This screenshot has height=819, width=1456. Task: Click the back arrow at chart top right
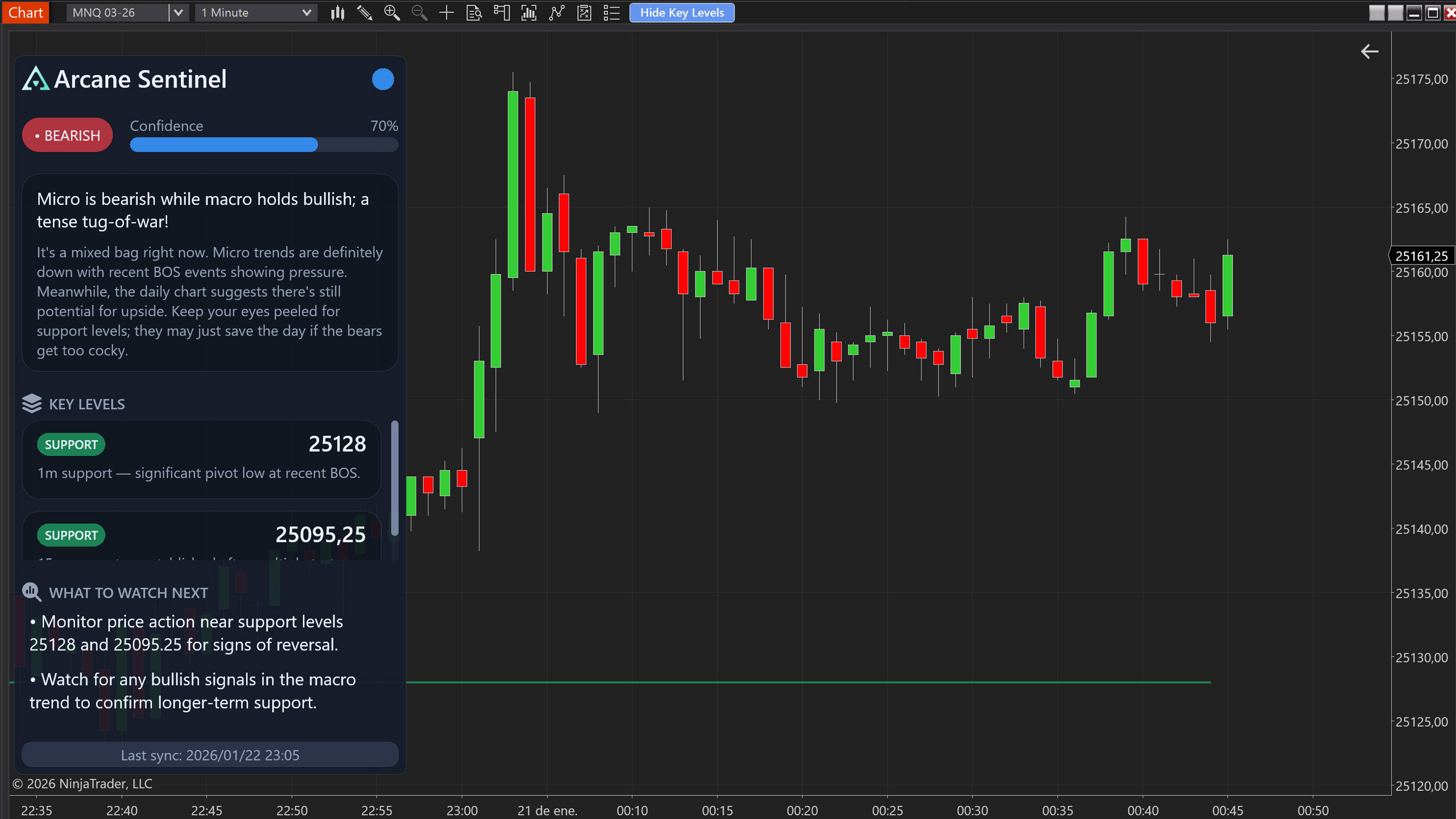click(1369, 52)
